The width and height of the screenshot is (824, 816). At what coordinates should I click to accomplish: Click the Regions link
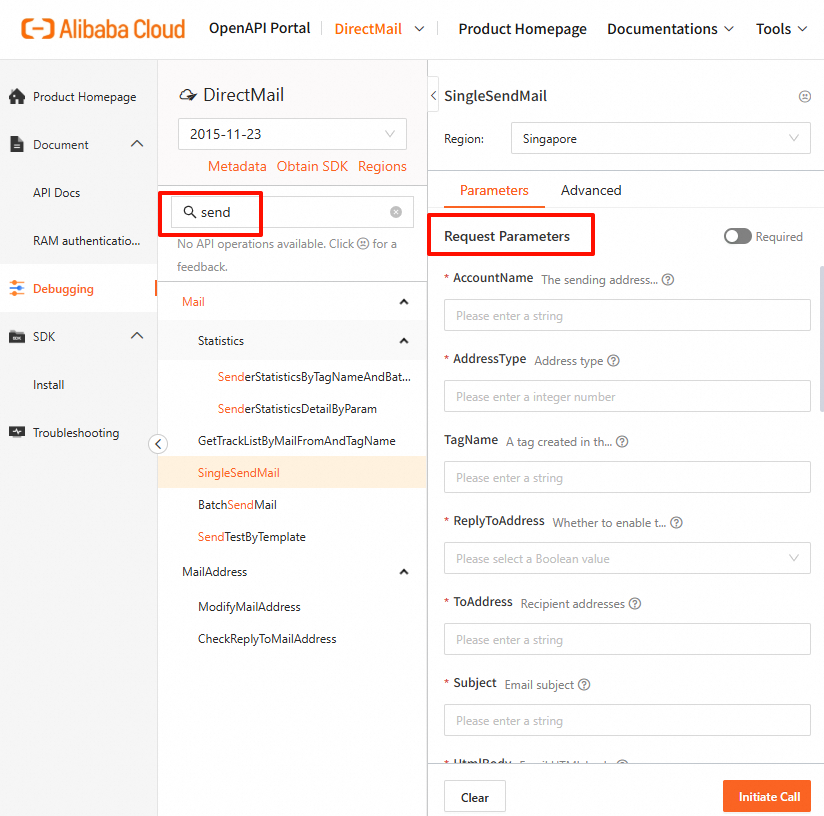point(382,167)
